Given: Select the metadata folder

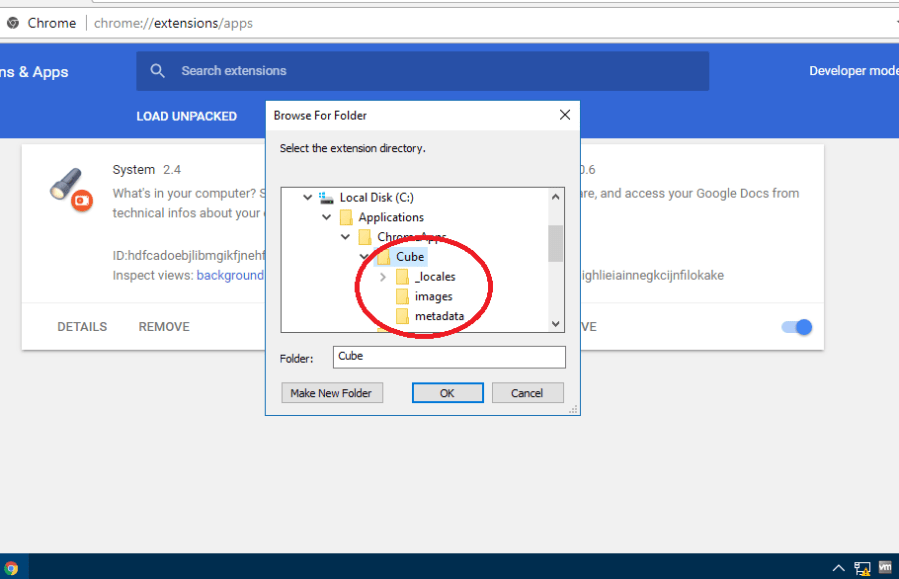Looking at the screenshot, I should point(439,317).
